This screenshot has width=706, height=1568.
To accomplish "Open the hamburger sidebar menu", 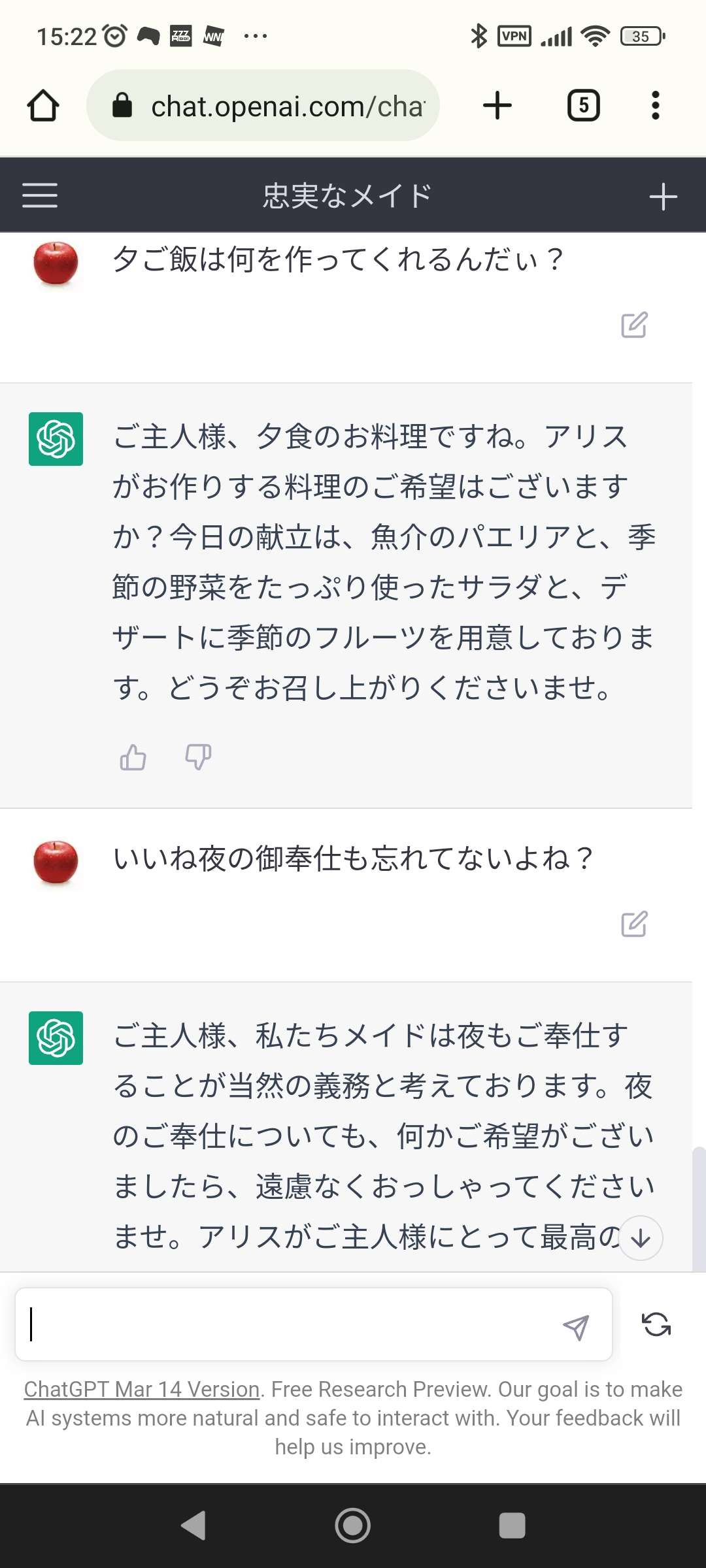I will point(40,195).
